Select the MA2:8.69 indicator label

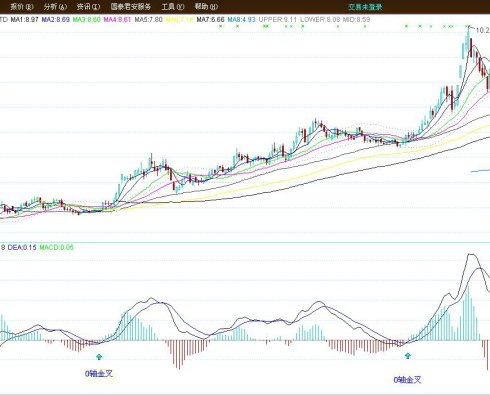point(56,20)
